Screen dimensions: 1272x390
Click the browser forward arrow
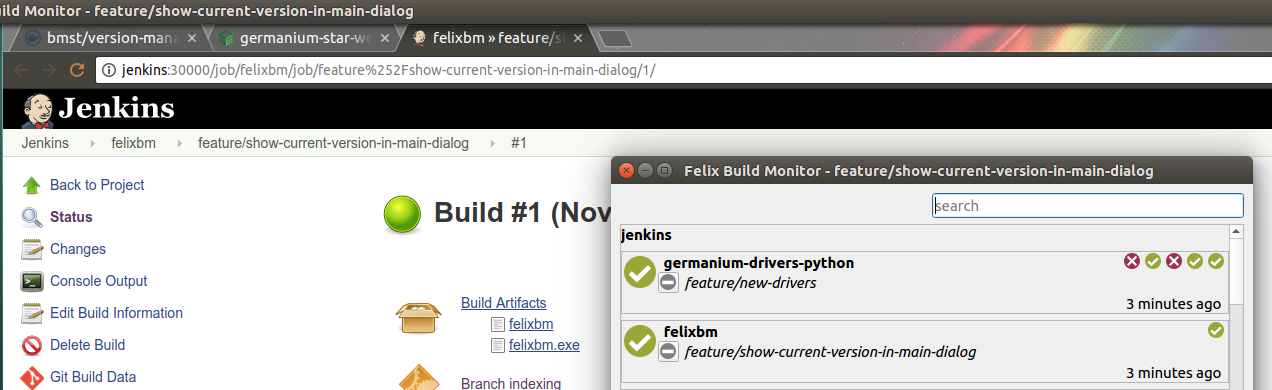click(48, 70)
